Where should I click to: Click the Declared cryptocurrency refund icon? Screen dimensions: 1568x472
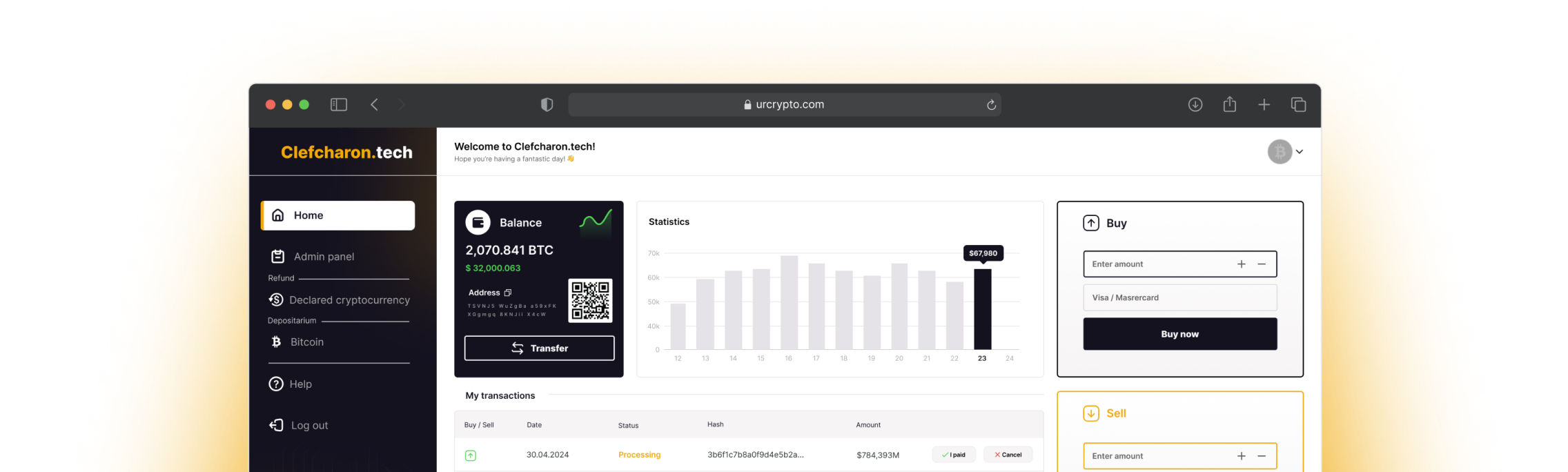(x=276, y=299)
